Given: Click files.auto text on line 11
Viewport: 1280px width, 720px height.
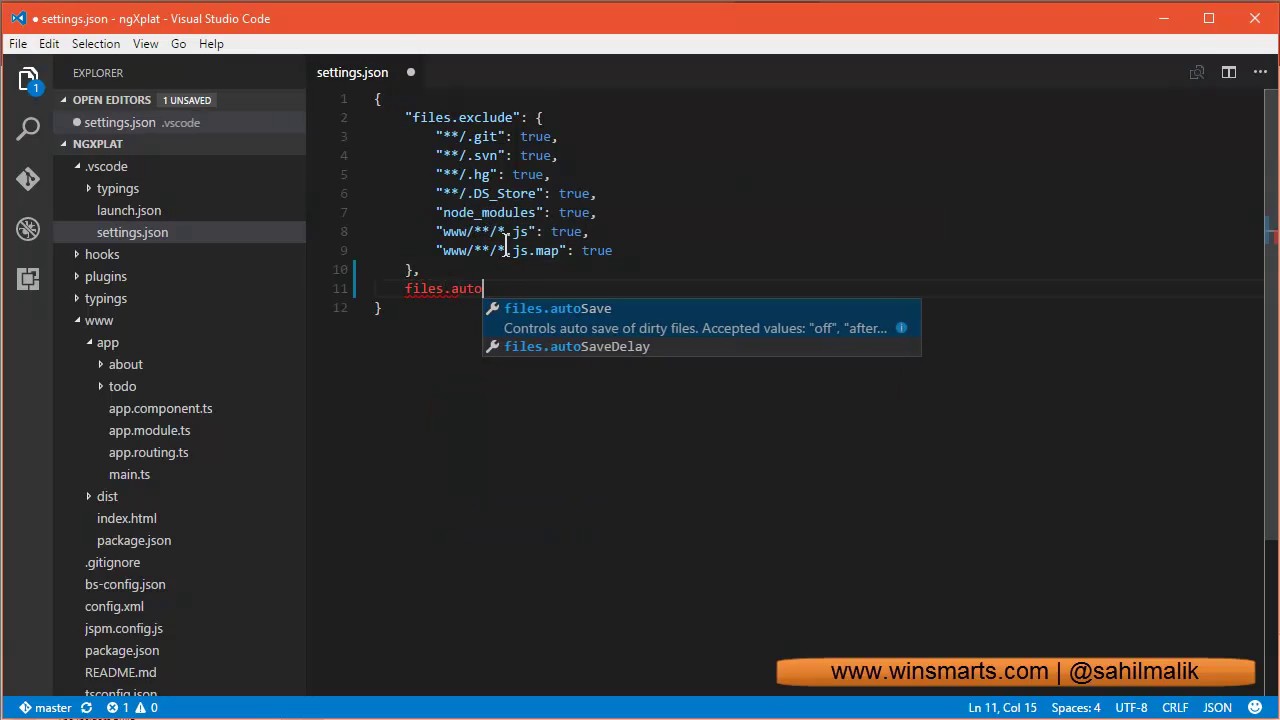Looking at the screenshot, I should (x=444, y=289).
